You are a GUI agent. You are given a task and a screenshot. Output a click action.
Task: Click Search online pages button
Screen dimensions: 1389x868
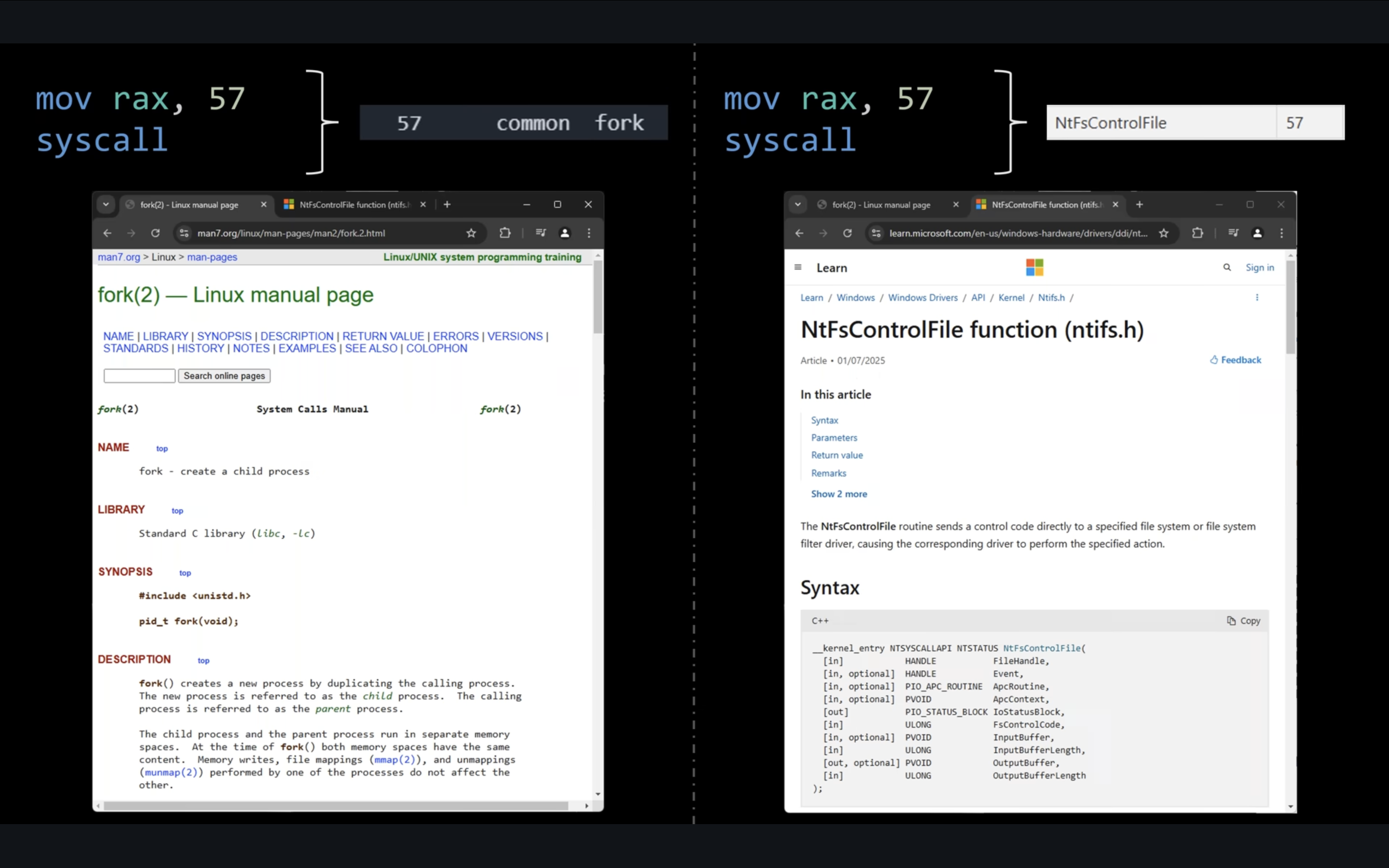224,376
